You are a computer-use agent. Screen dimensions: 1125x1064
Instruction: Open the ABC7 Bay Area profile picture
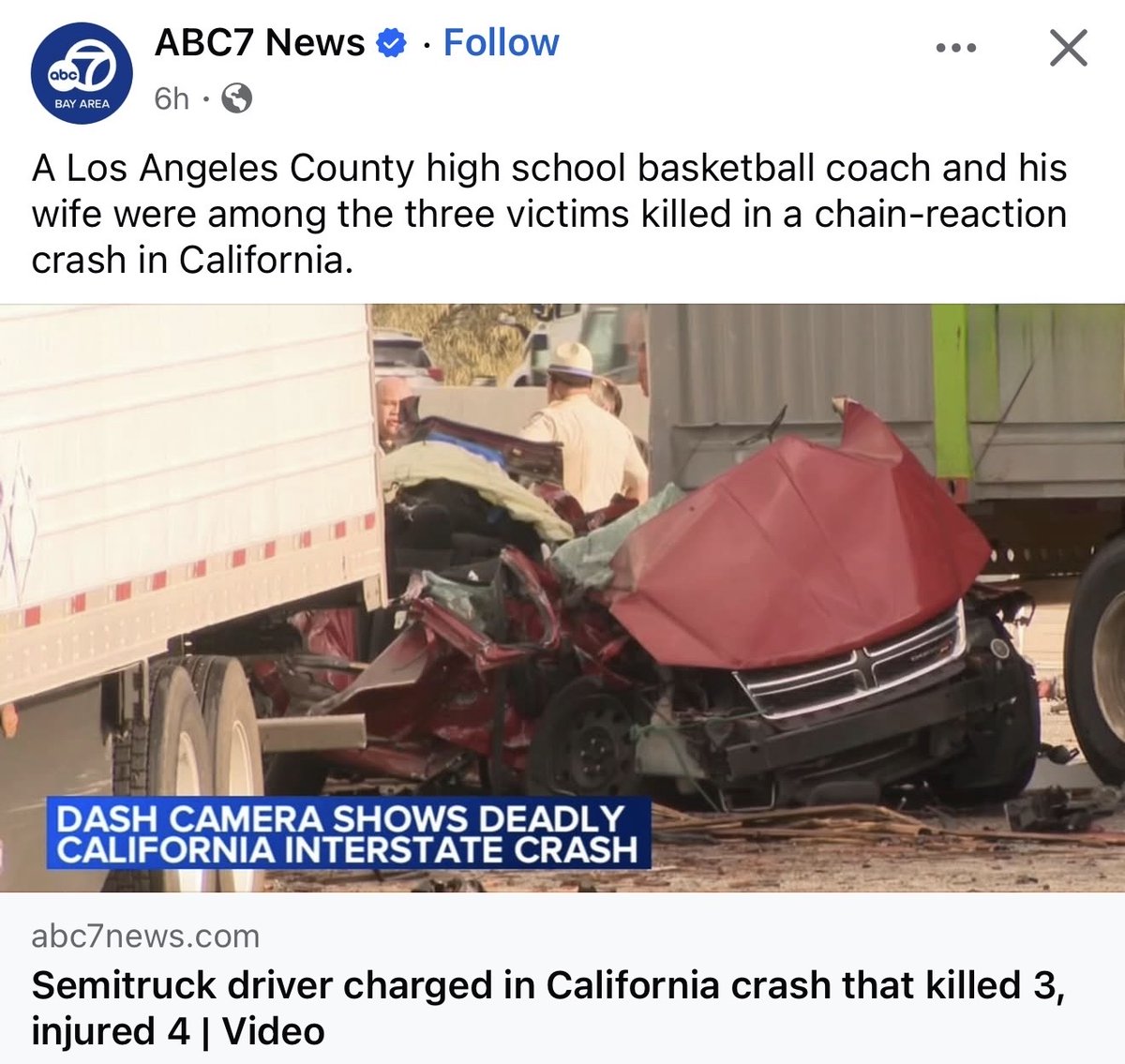82,72
